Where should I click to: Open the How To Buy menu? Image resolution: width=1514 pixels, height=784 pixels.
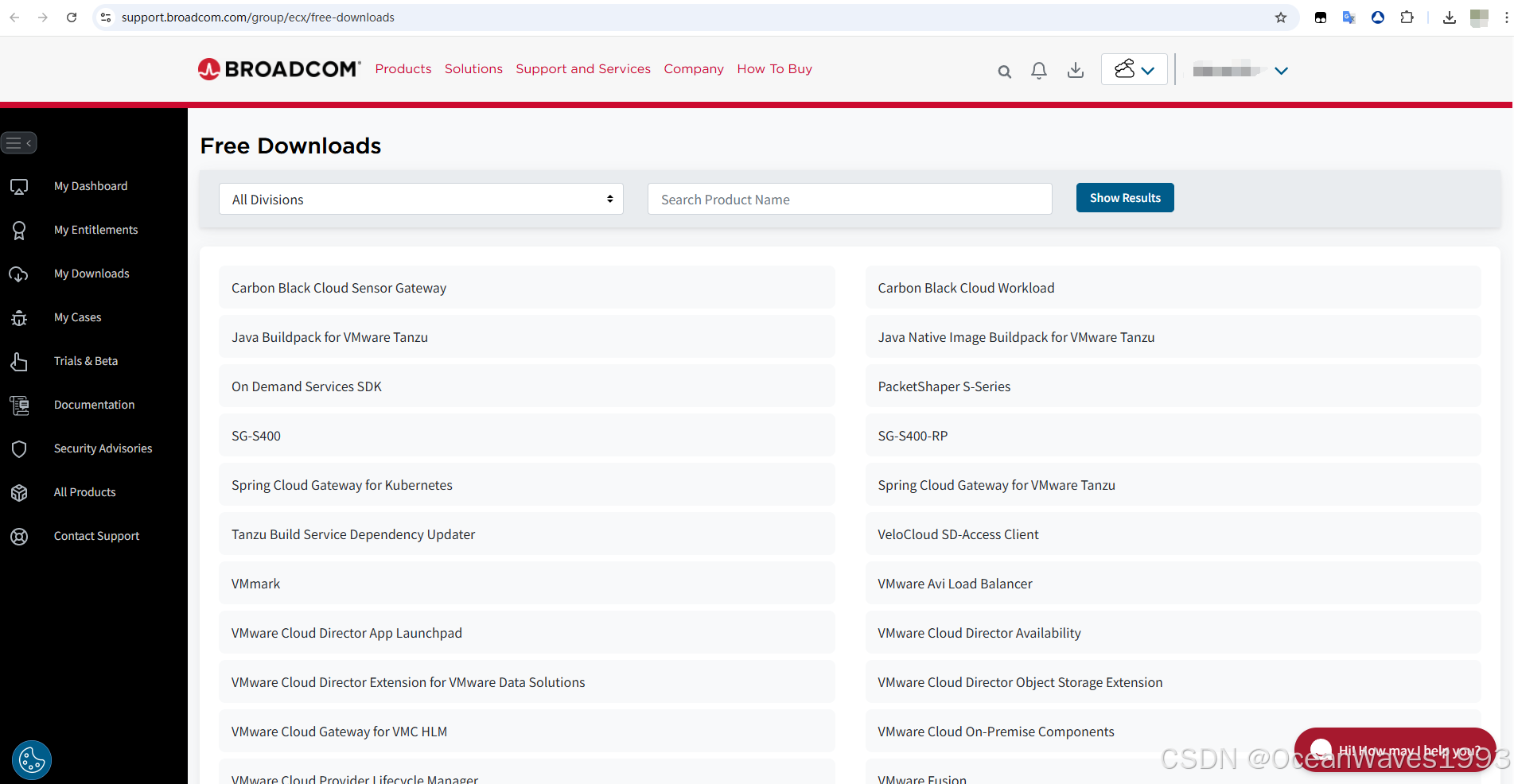pos(774,69)
